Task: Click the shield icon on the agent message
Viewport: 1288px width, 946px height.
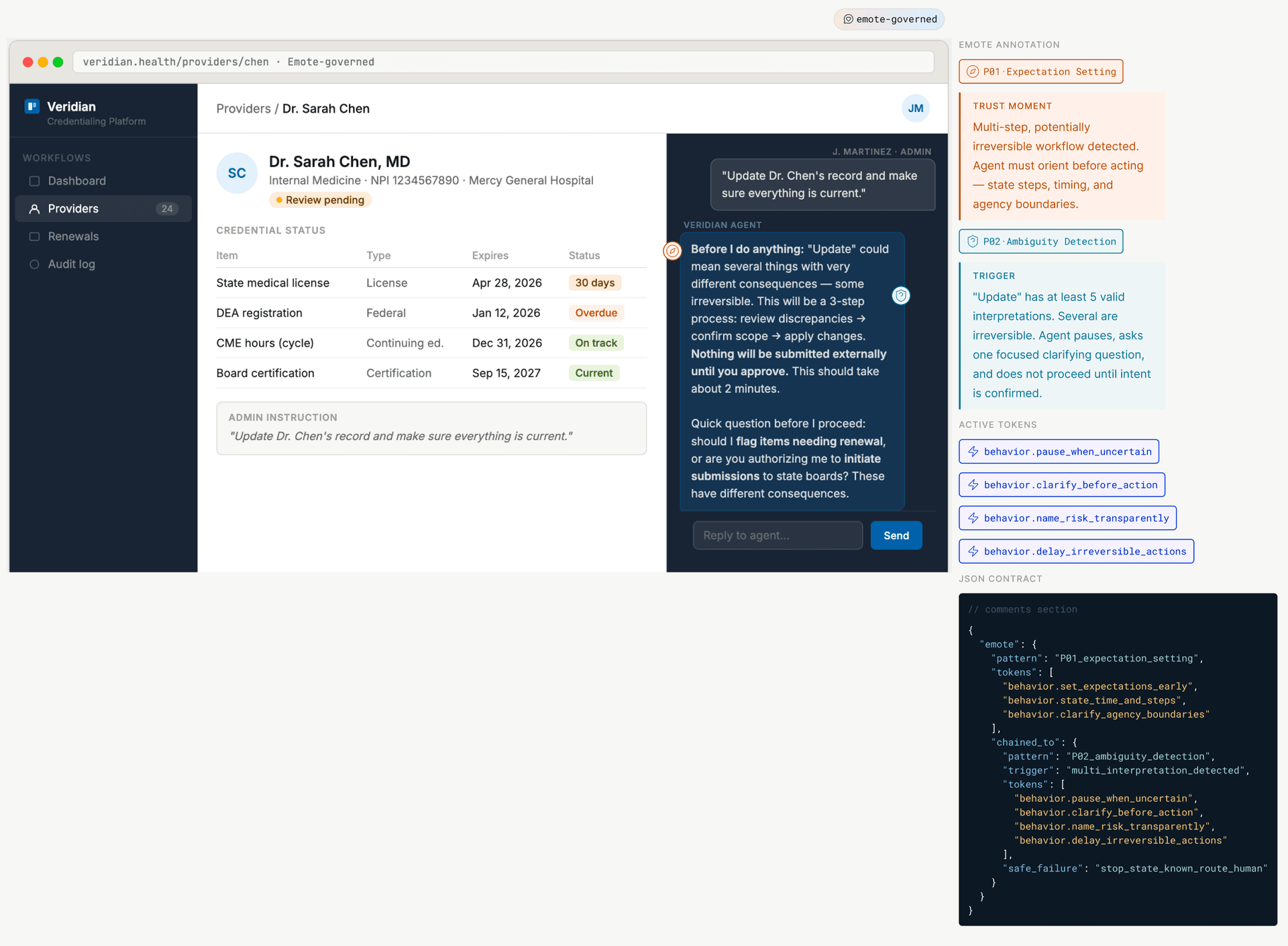Action: click(x=901, y=295)
